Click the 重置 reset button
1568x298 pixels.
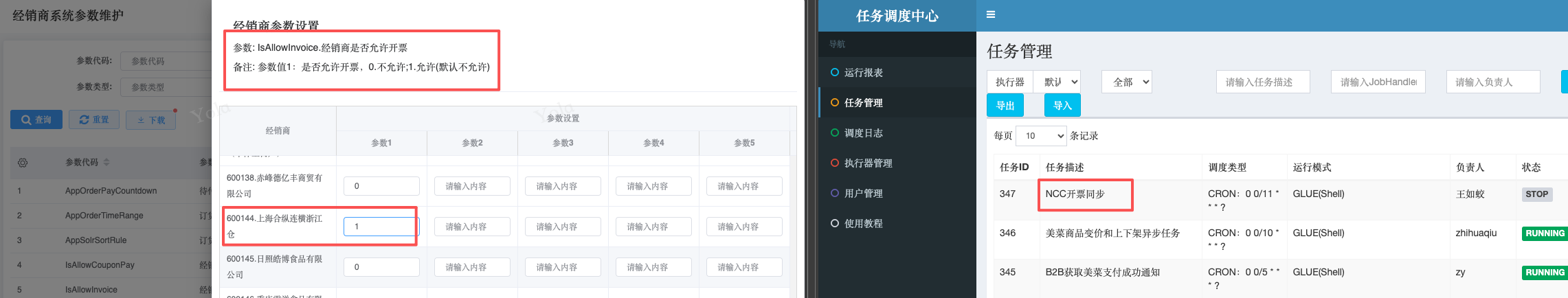pos(94,119)
